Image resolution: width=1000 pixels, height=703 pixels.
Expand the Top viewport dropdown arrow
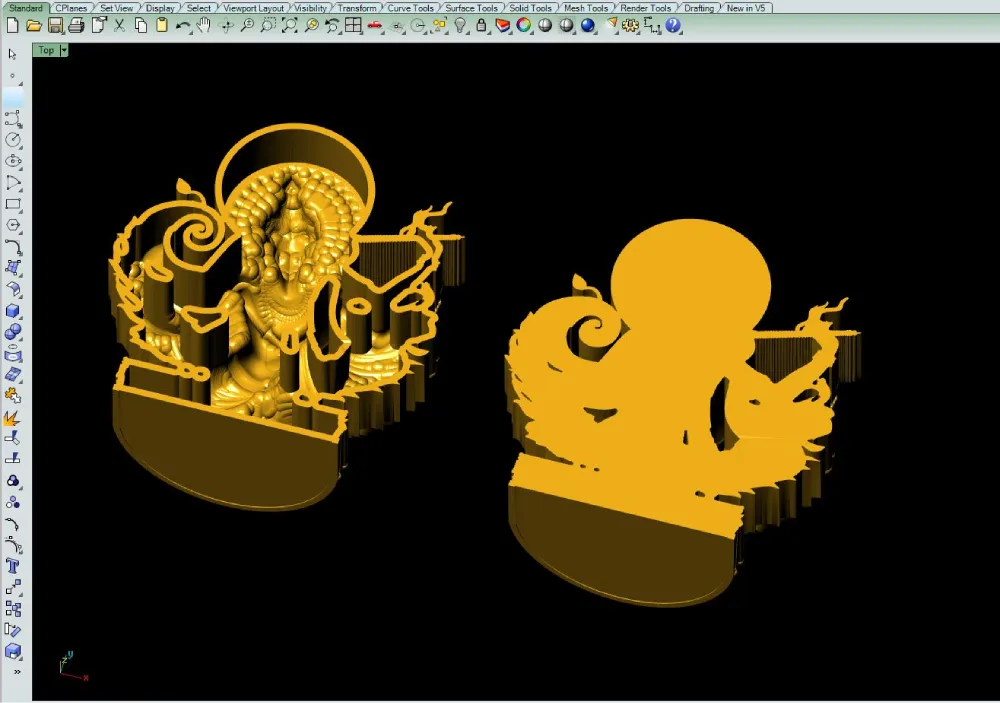click(x=64, y=50)
